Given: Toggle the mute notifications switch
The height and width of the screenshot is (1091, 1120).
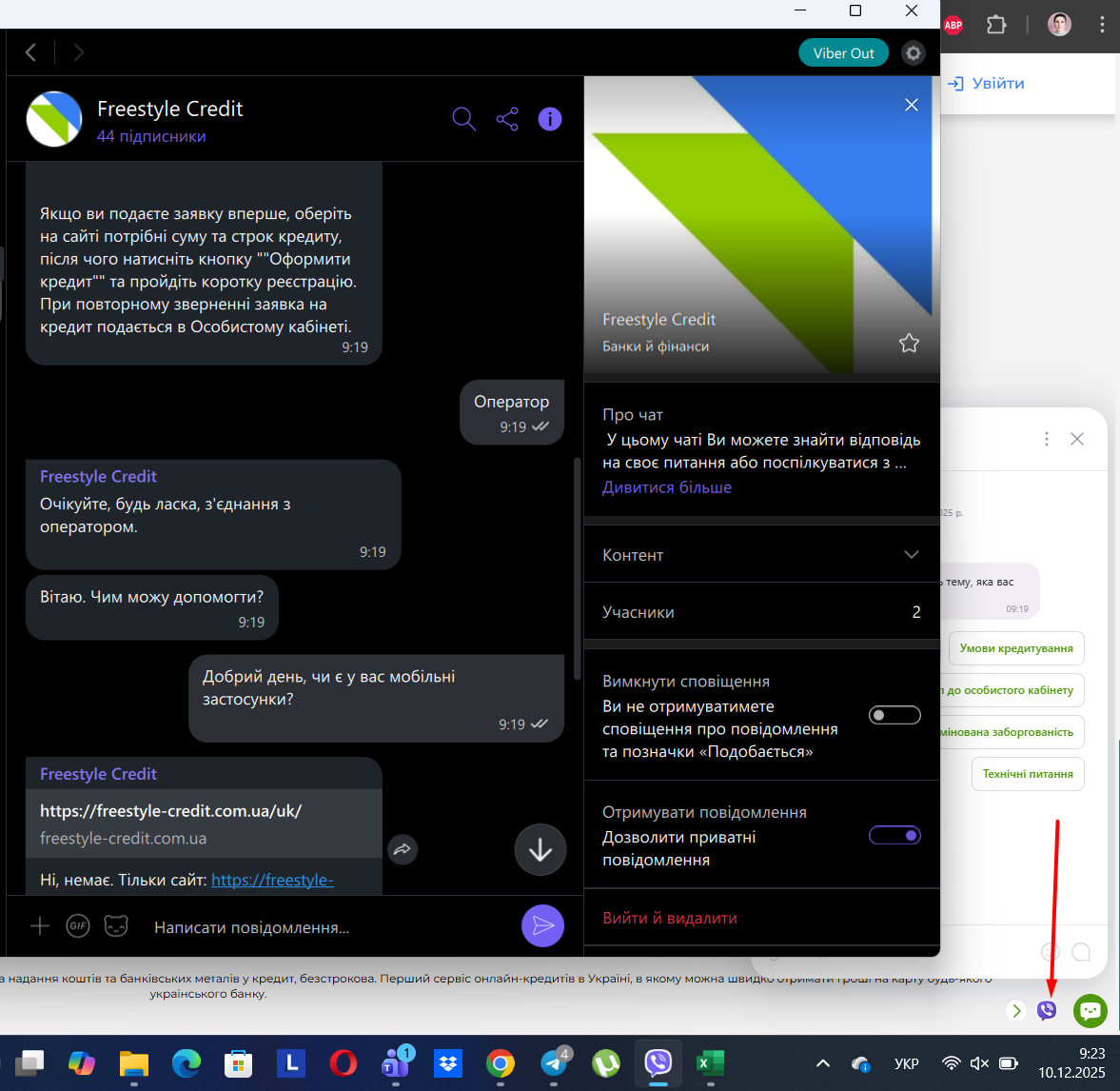Looking at the screenshot, I should coord(894,715).
